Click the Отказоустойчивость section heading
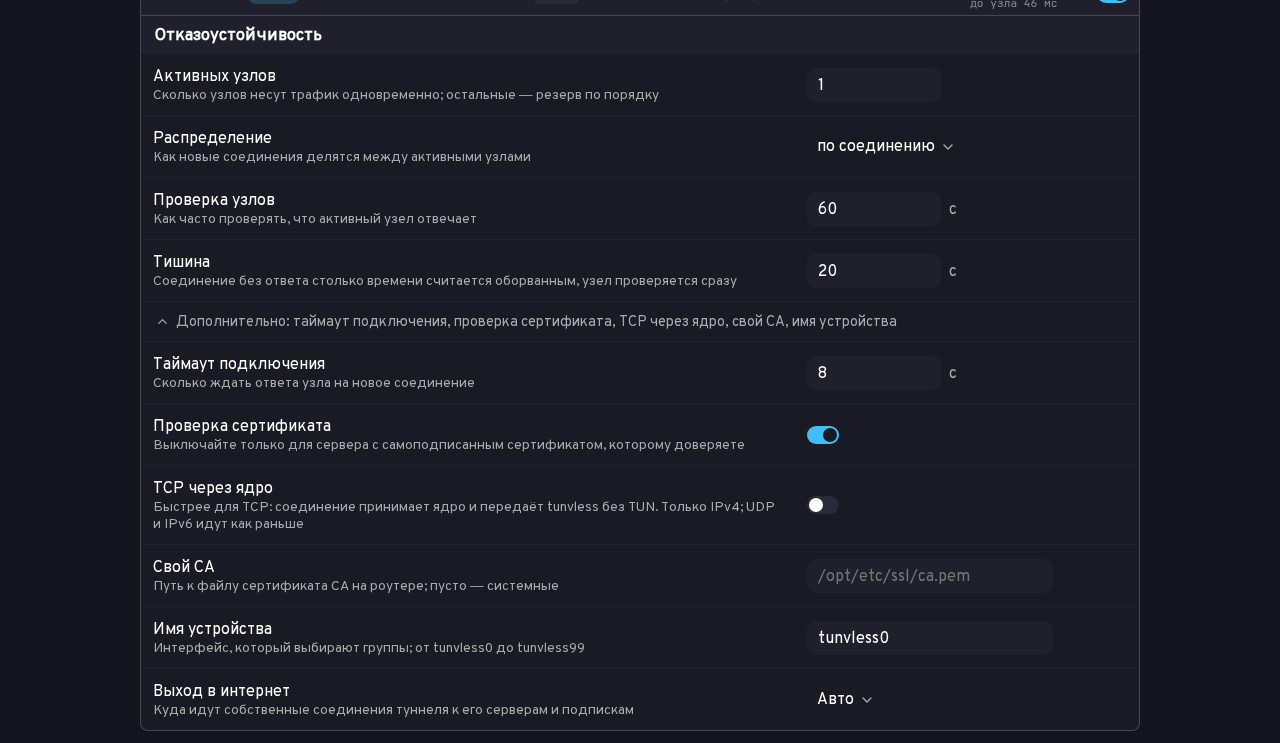 coord(238,35)
